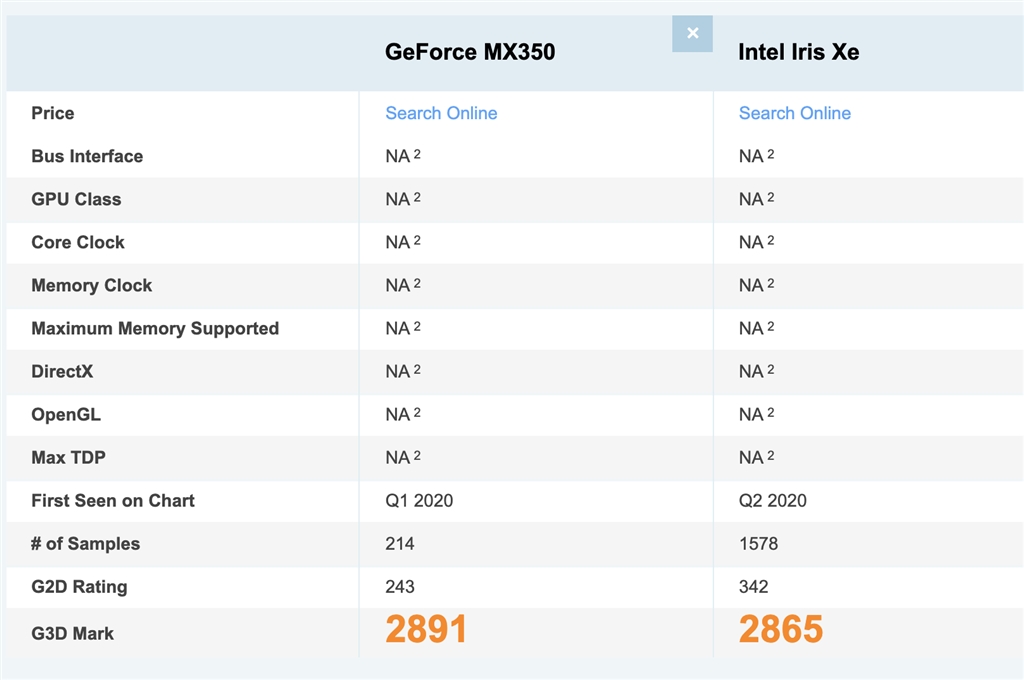This screenshot has height=680, width=1024.
Task: Click the Price row label
Action: (x=53, y=113)
